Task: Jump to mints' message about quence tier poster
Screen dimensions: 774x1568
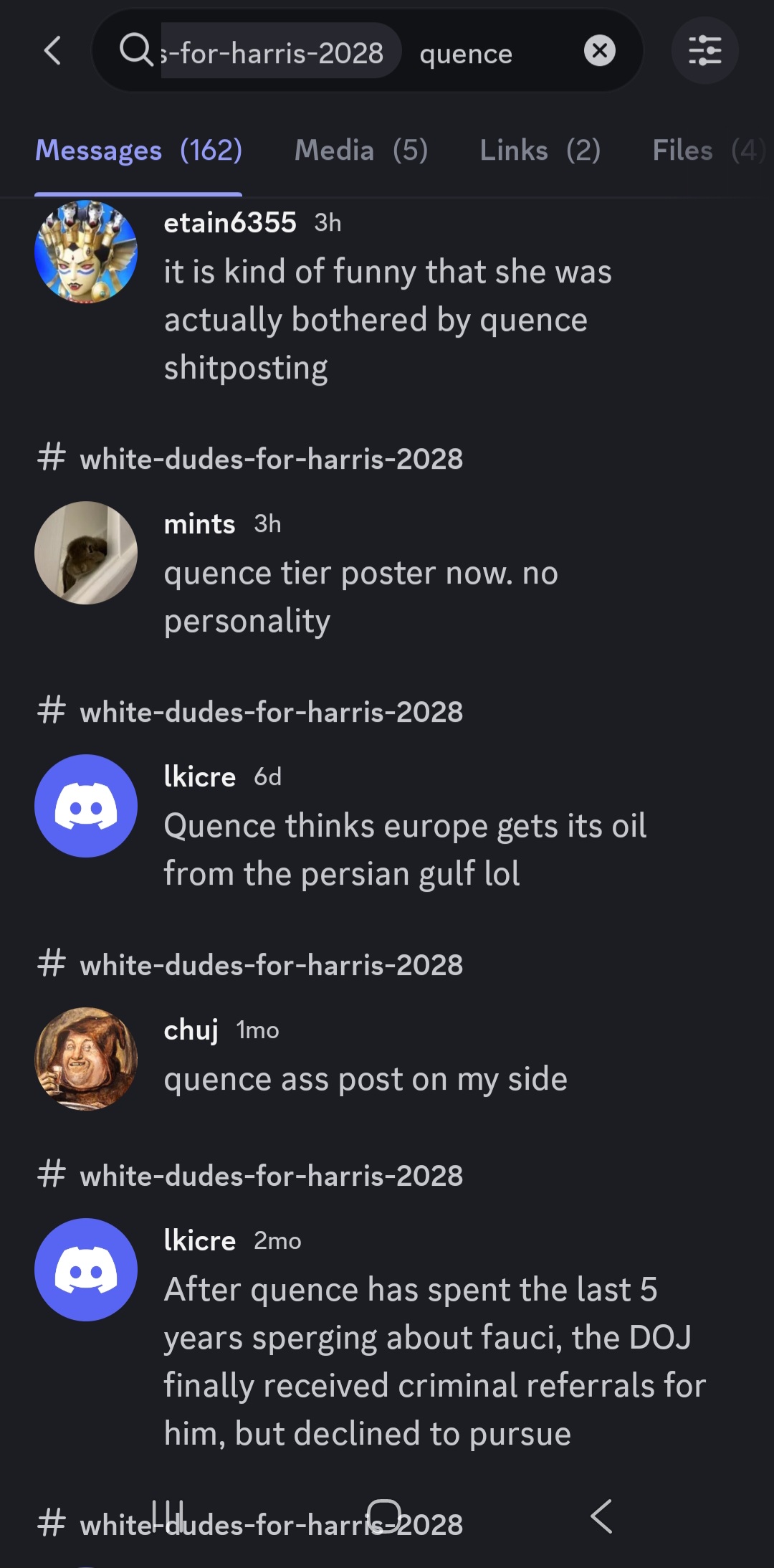Action: tap(361, 597)
